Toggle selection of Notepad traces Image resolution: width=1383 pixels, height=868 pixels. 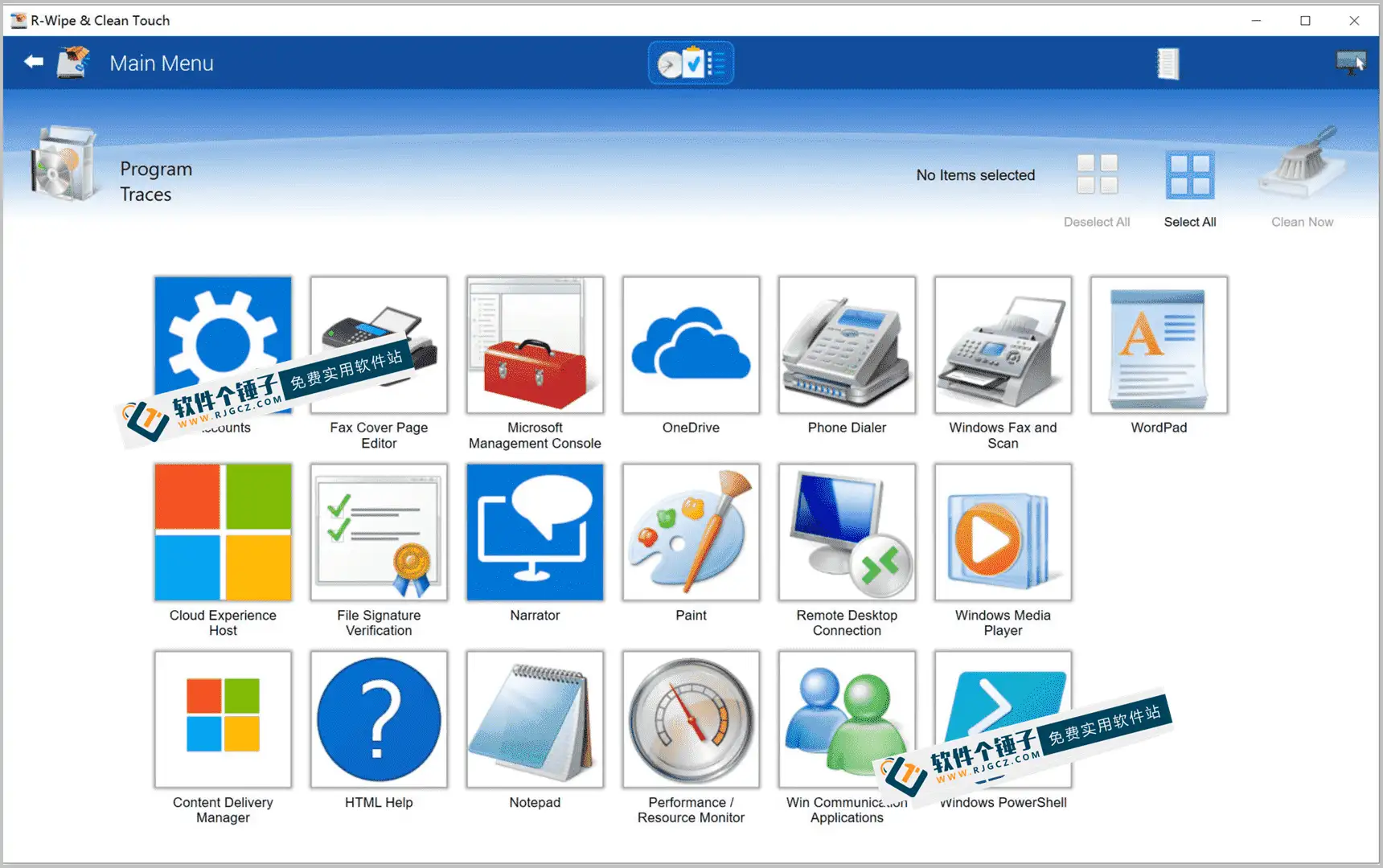(534, 719)
